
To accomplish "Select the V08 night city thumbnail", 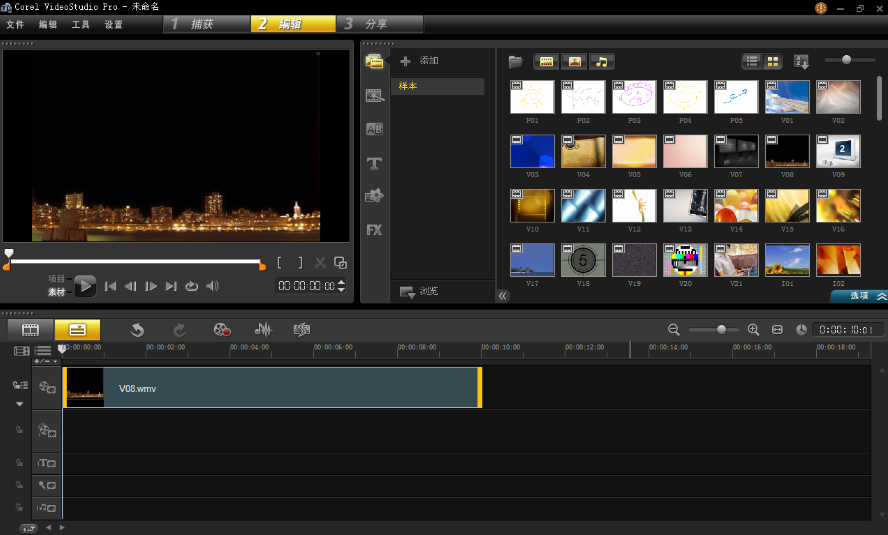I will point(787,151).
